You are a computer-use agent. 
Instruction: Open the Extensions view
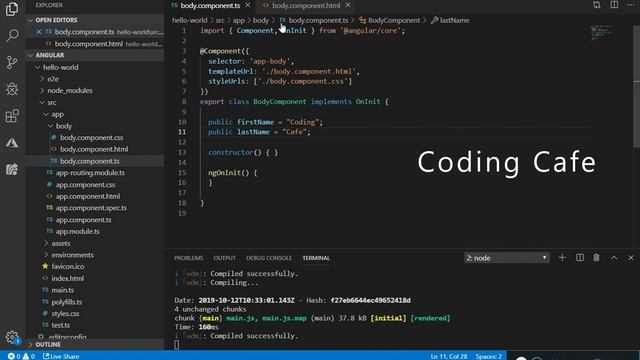(x=12, y=116)
